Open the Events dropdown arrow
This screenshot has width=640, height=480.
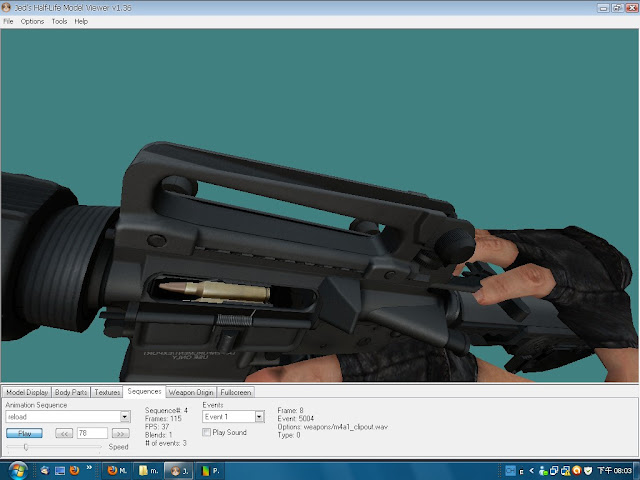[259, 417]
